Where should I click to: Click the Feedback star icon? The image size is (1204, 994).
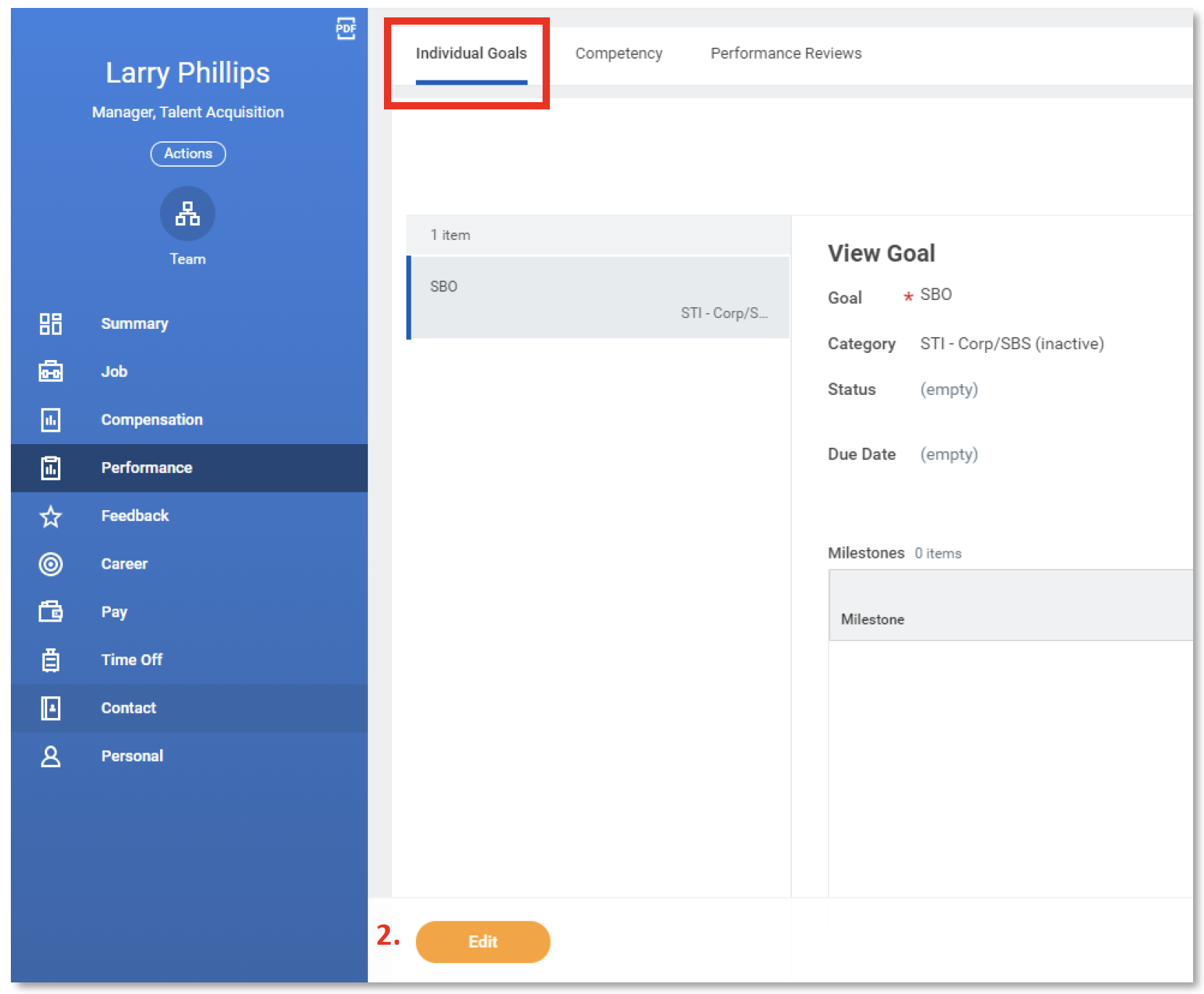pyautogui.click(x=51, y=517)
